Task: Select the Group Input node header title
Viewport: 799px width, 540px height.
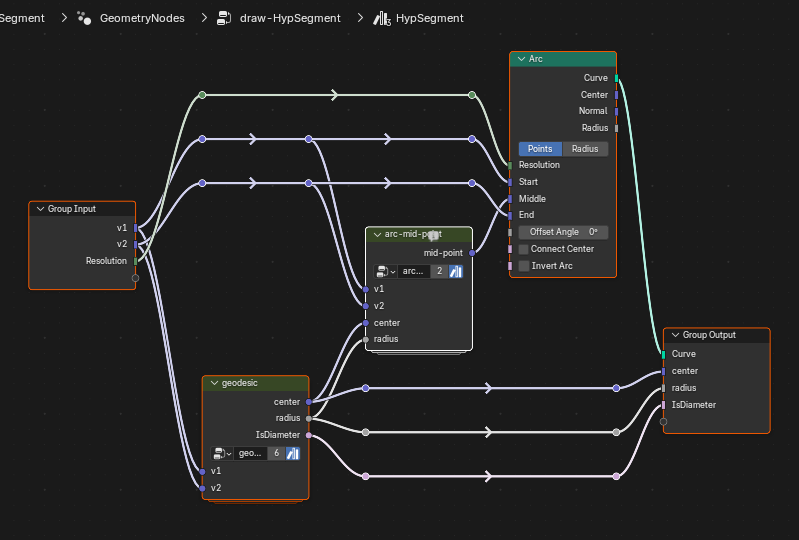Action: (x=72, y=209)
